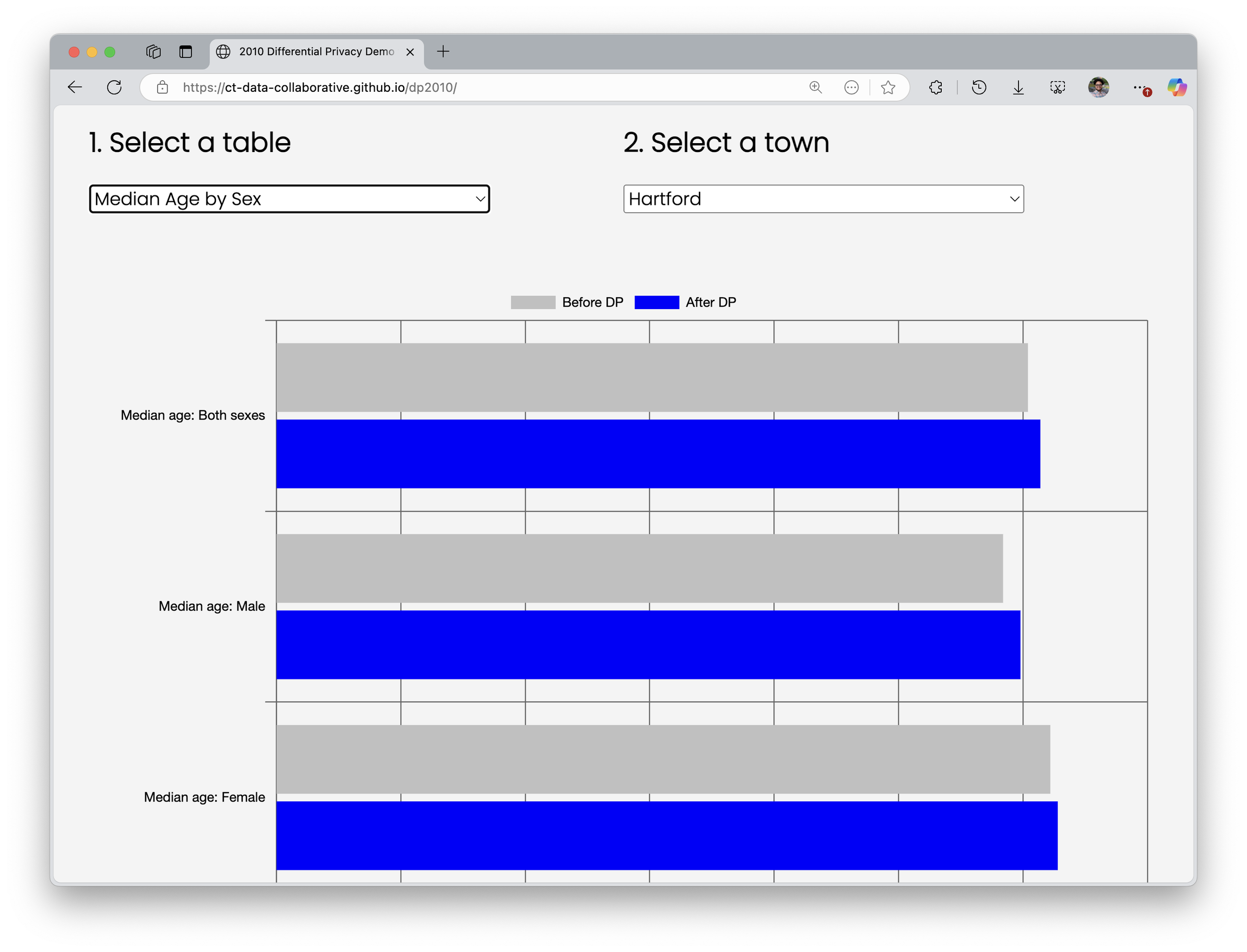The width and height of the screenshot is (1247, 952).
Task: Go back with the back arrow
Action: (x=74, y=87)
